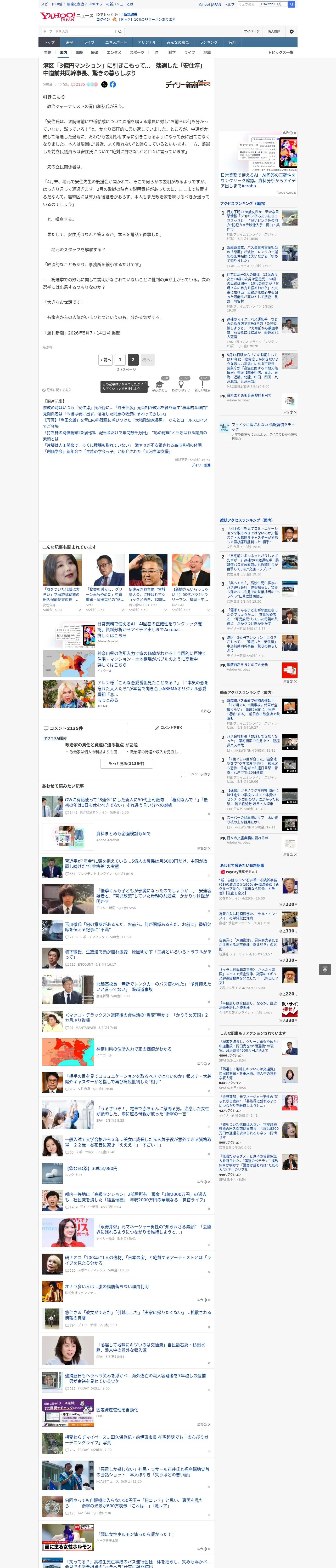This screenshot has height=1568, width=336.
Task: Click the デイリー新潮 publisher logo
Action: pyautogui.click(x=188, y=85)
